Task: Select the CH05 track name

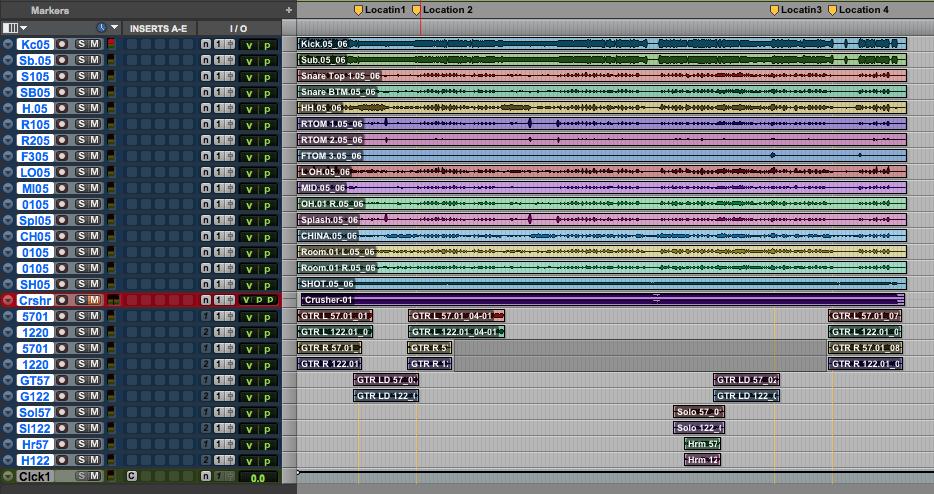Action: (x=35, y=236)
